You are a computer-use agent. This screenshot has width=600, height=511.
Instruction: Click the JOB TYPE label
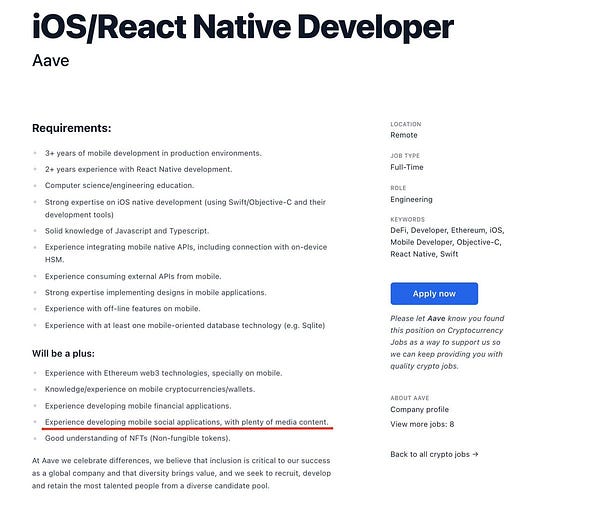[x=405, y=156]
